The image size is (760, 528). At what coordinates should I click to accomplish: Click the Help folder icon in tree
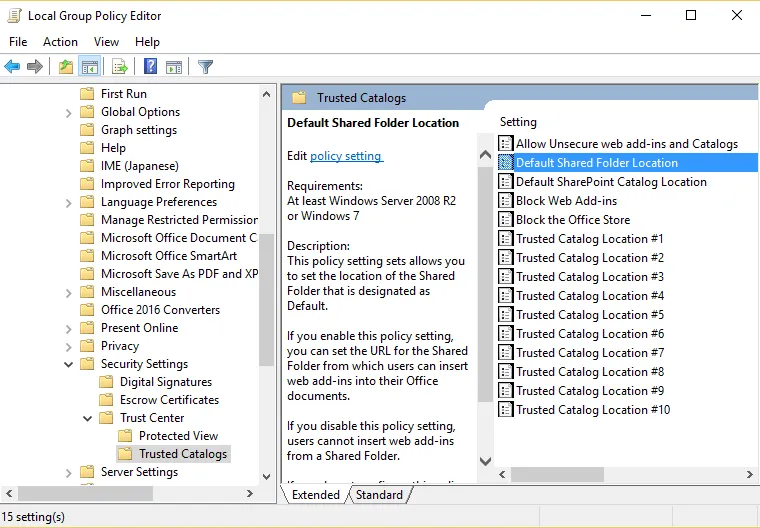tap(87, 147)
